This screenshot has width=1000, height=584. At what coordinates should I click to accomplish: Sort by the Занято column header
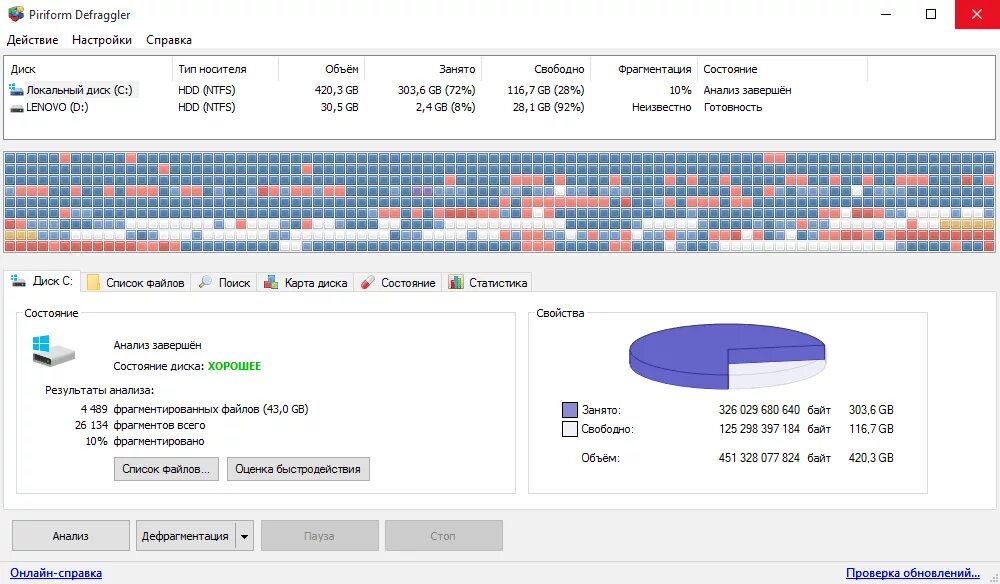(423, 69)
